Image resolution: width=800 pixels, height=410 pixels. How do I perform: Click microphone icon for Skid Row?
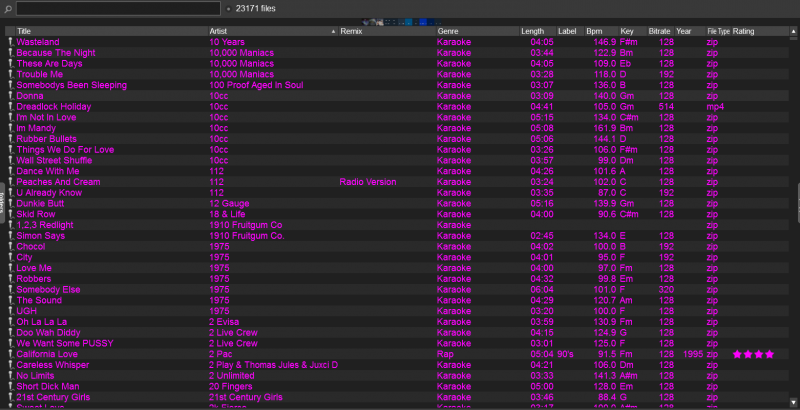(10, 214)
